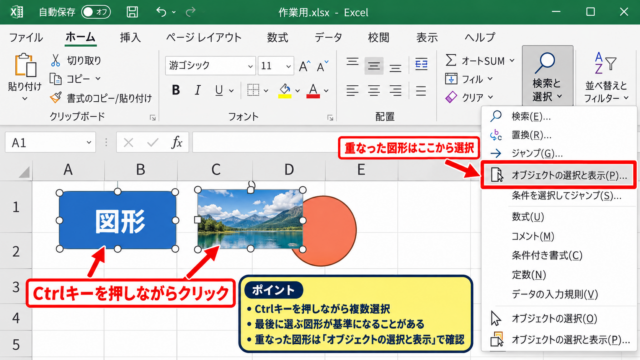Click the Undo arrow icon
Image resolution: width=640 pixels, height=360 pixels.
pos(161,12)
